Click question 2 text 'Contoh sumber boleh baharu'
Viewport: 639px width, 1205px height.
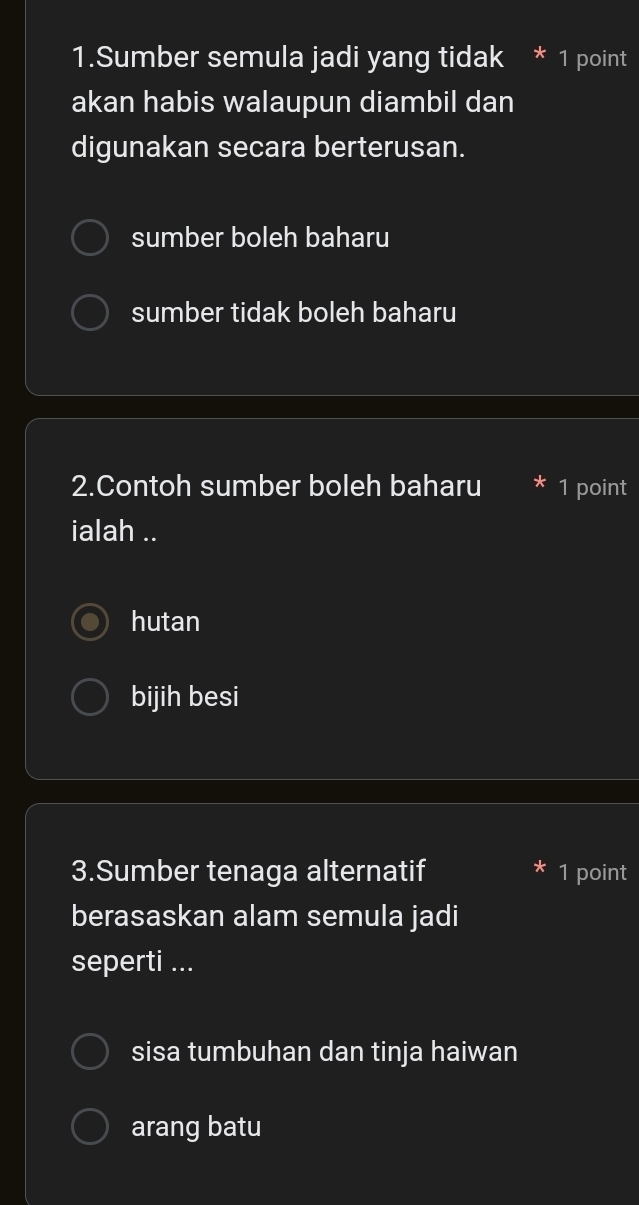pyautogui.click(x=276, y=487)
